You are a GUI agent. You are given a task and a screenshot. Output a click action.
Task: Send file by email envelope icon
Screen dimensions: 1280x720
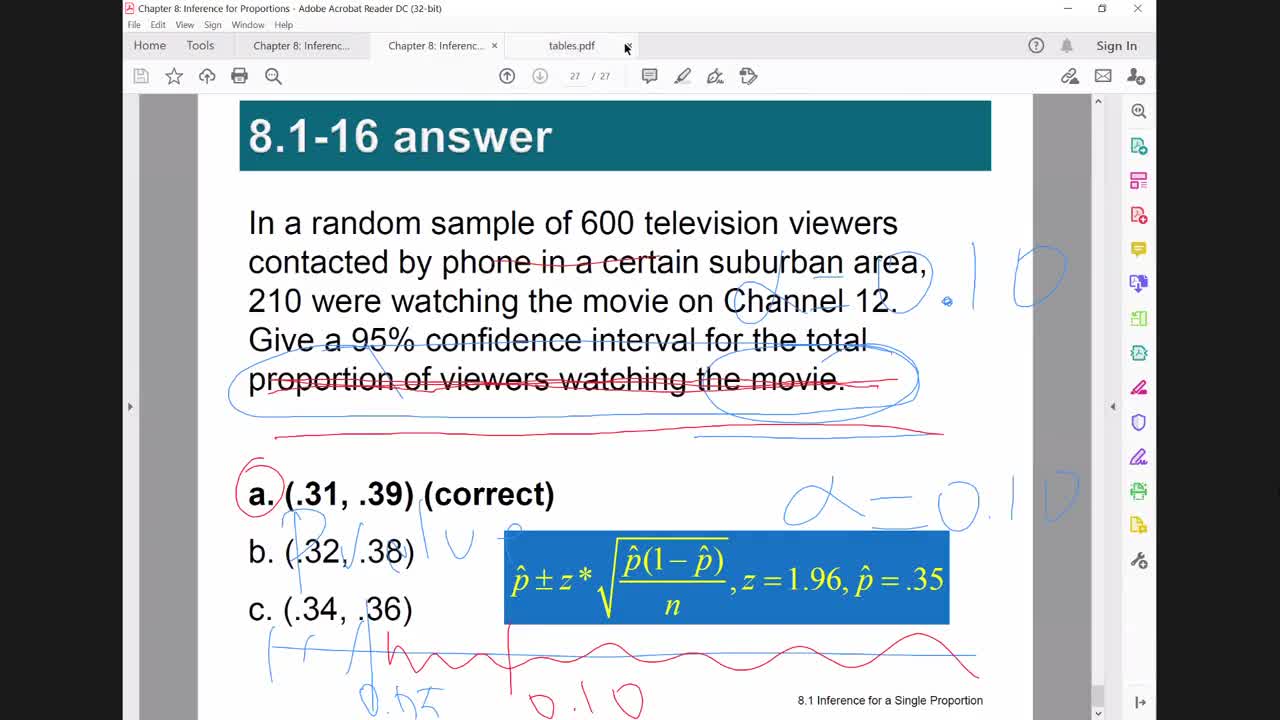point(1103,76)
